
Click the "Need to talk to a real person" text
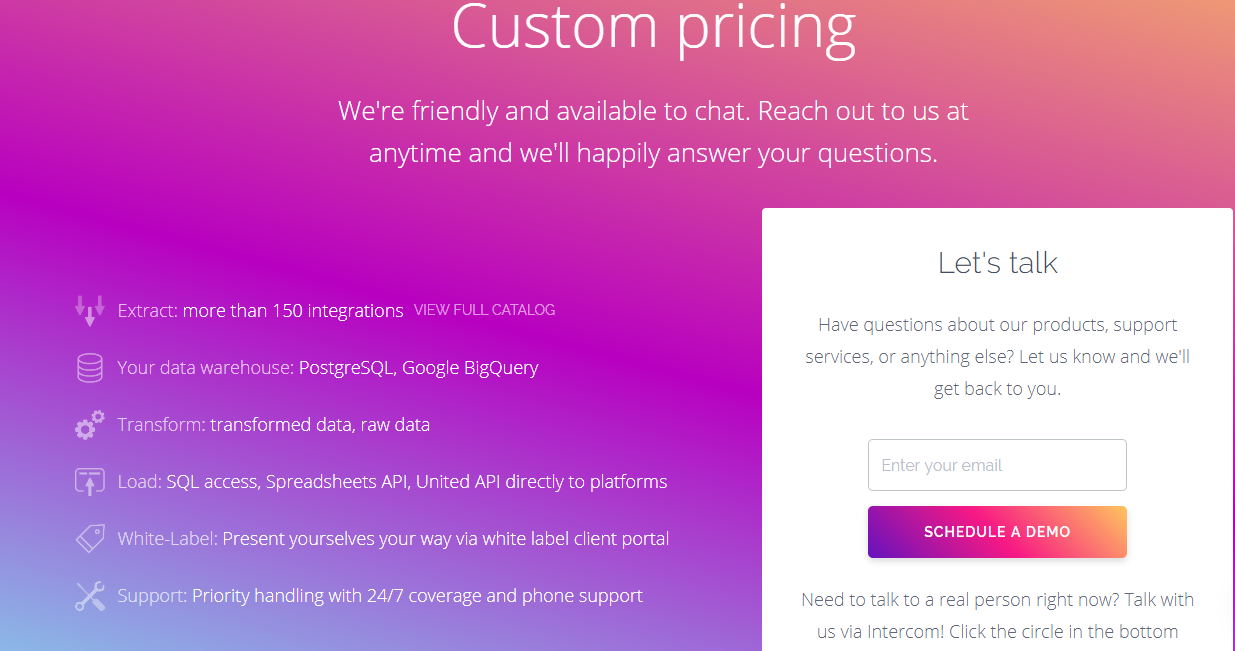(x=997, y=615)
